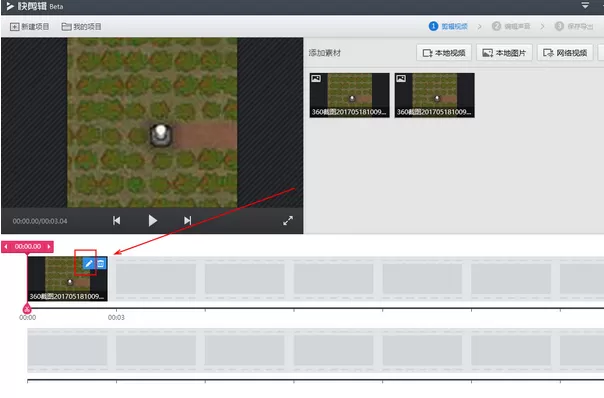Skip to next frame button

187,220
